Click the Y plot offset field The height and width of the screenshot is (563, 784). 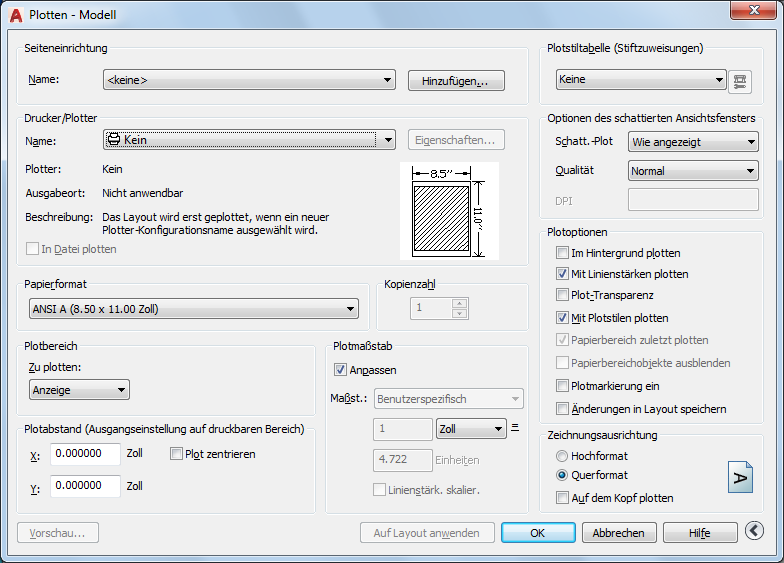coord(85,486)
